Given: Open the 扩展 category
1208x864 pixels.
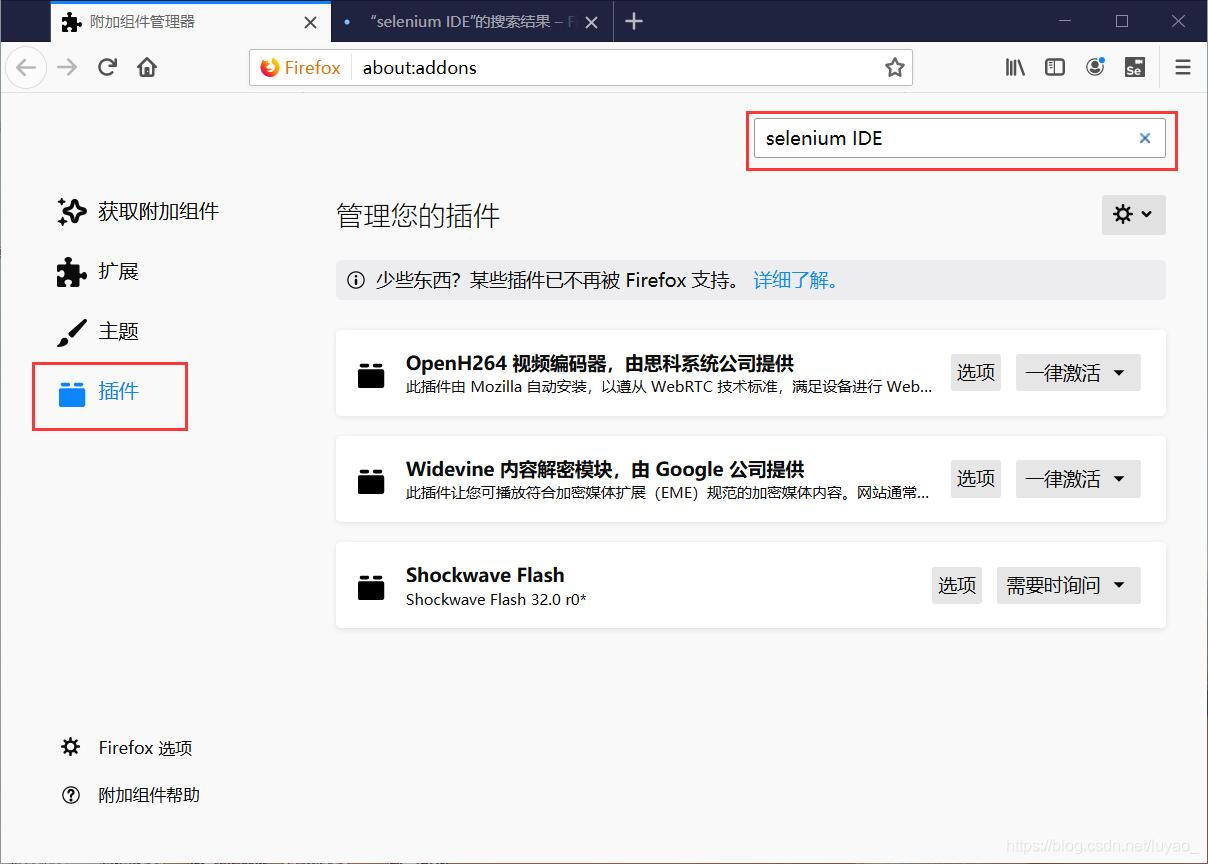Looking at the screenshot, I should [98, 272].
